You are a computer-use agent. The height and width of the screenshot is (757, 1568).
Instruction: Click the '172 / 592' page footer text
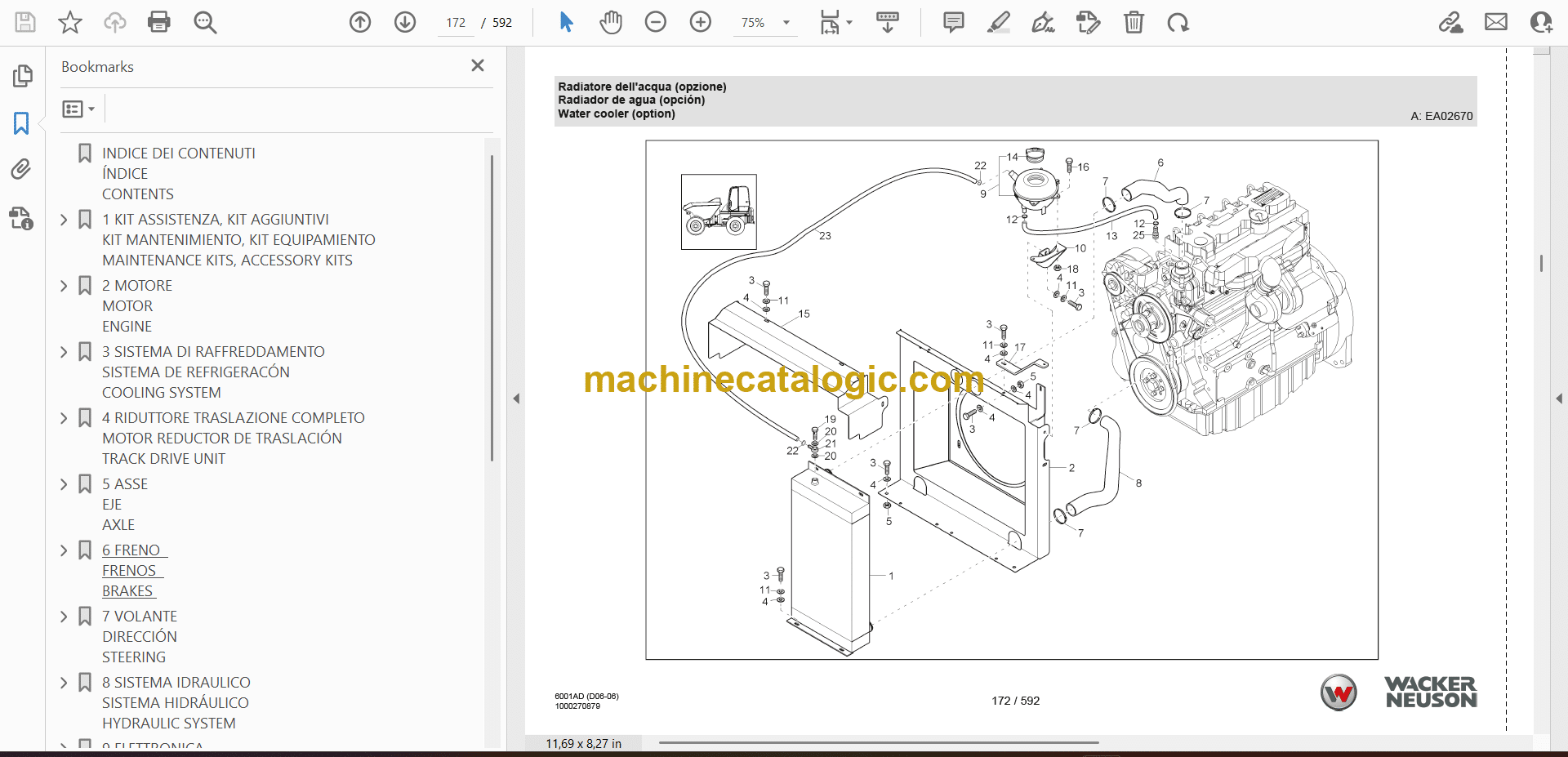click(x=1015, y=701)
